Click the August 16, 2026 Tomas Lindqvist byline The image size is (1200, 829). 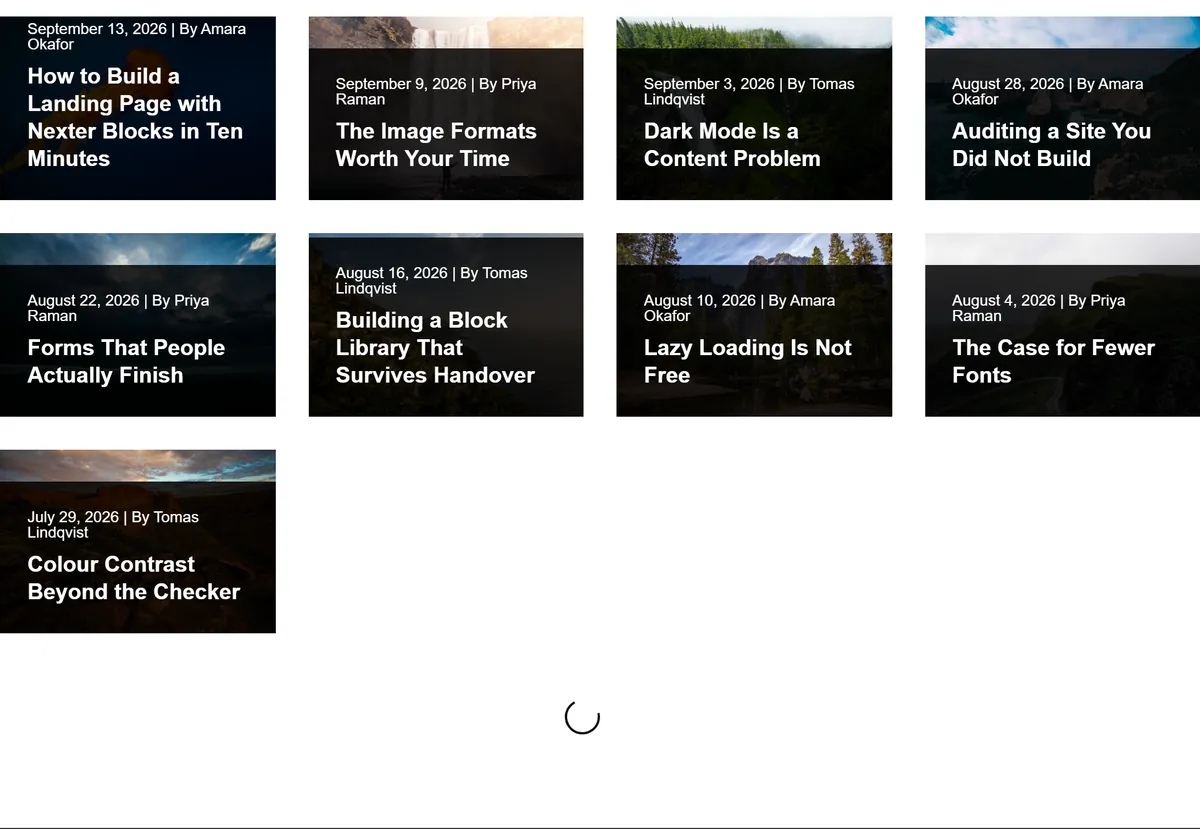[431, 280]
